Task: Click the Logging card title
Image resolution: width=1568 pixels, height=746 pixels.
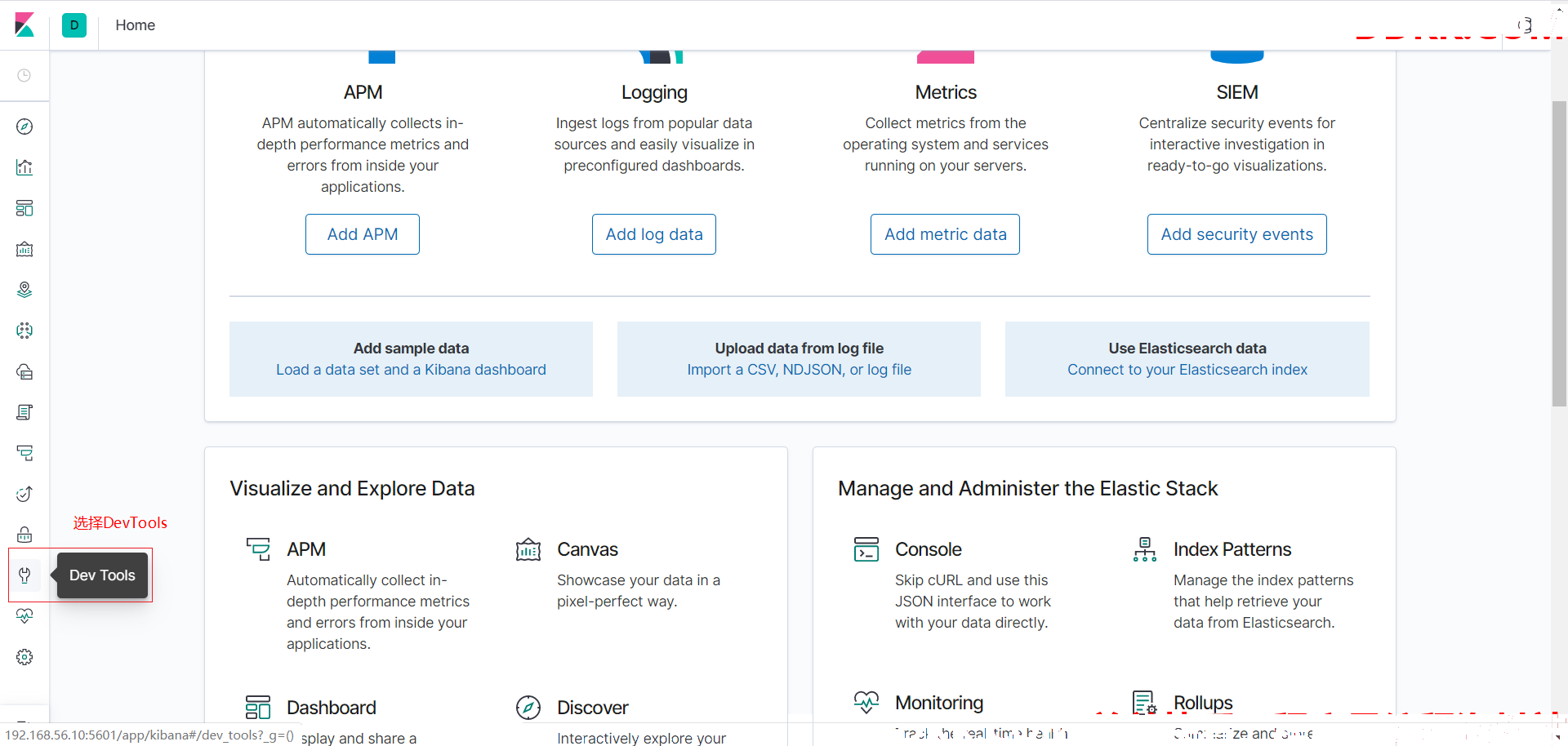Action: coord(654,92)
